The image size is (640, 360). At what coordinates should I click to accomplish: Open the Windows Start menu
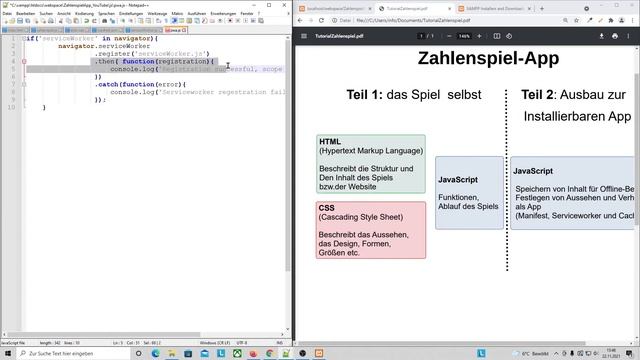[x=8, y=353]
